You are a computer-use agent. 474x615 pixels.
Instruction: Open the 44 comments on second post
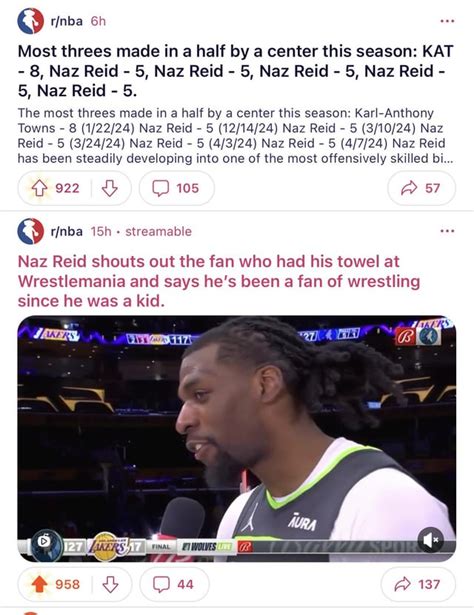[174, 584]
